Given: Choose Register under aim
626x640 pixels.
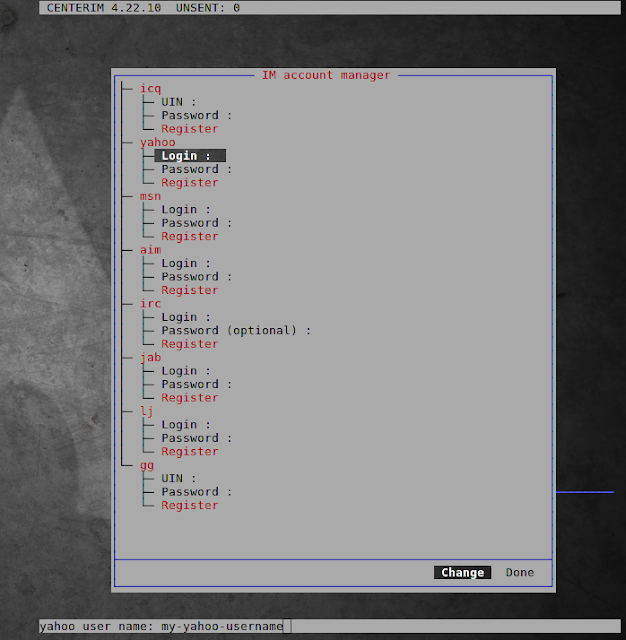Looking at the screenshot, I should 190,290.
